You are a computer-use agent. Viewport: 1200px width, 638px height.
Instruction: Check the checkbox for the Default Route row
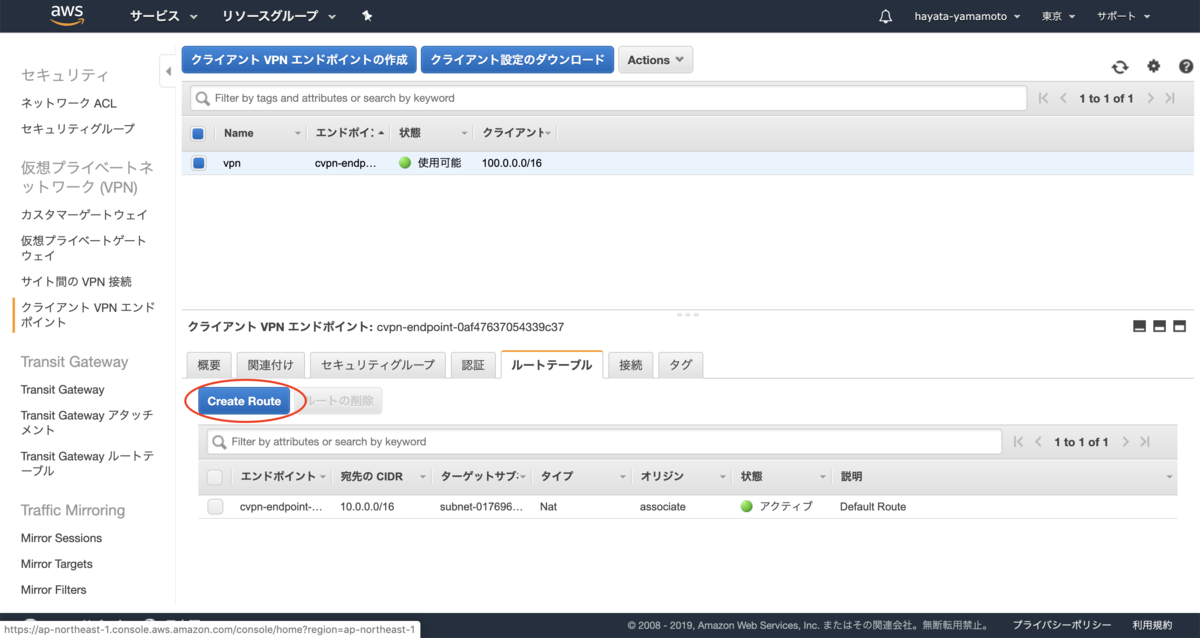(x=215, y=506)
